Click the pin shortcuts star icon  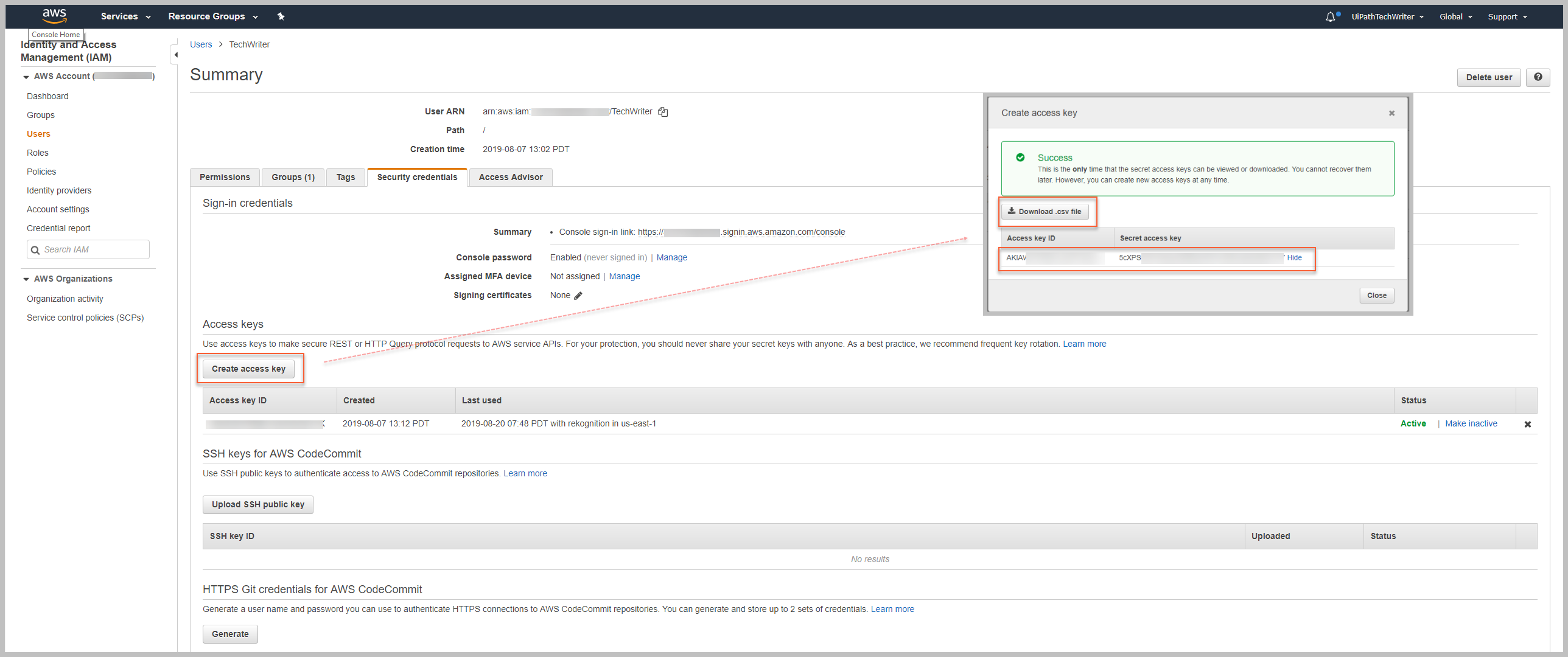coord(281,16)
